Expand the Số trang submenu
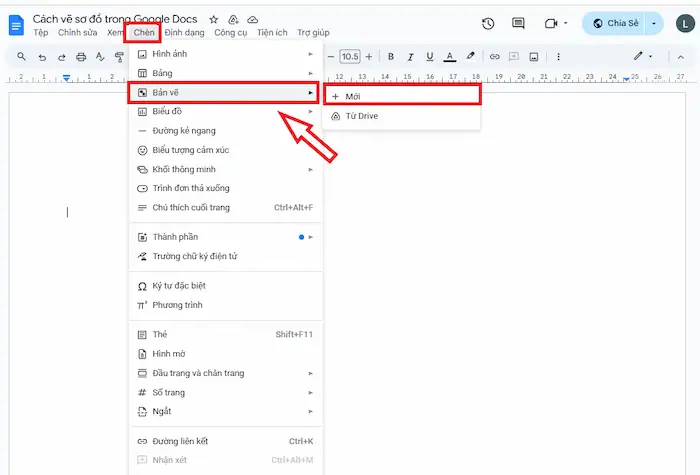 [225, 392]
